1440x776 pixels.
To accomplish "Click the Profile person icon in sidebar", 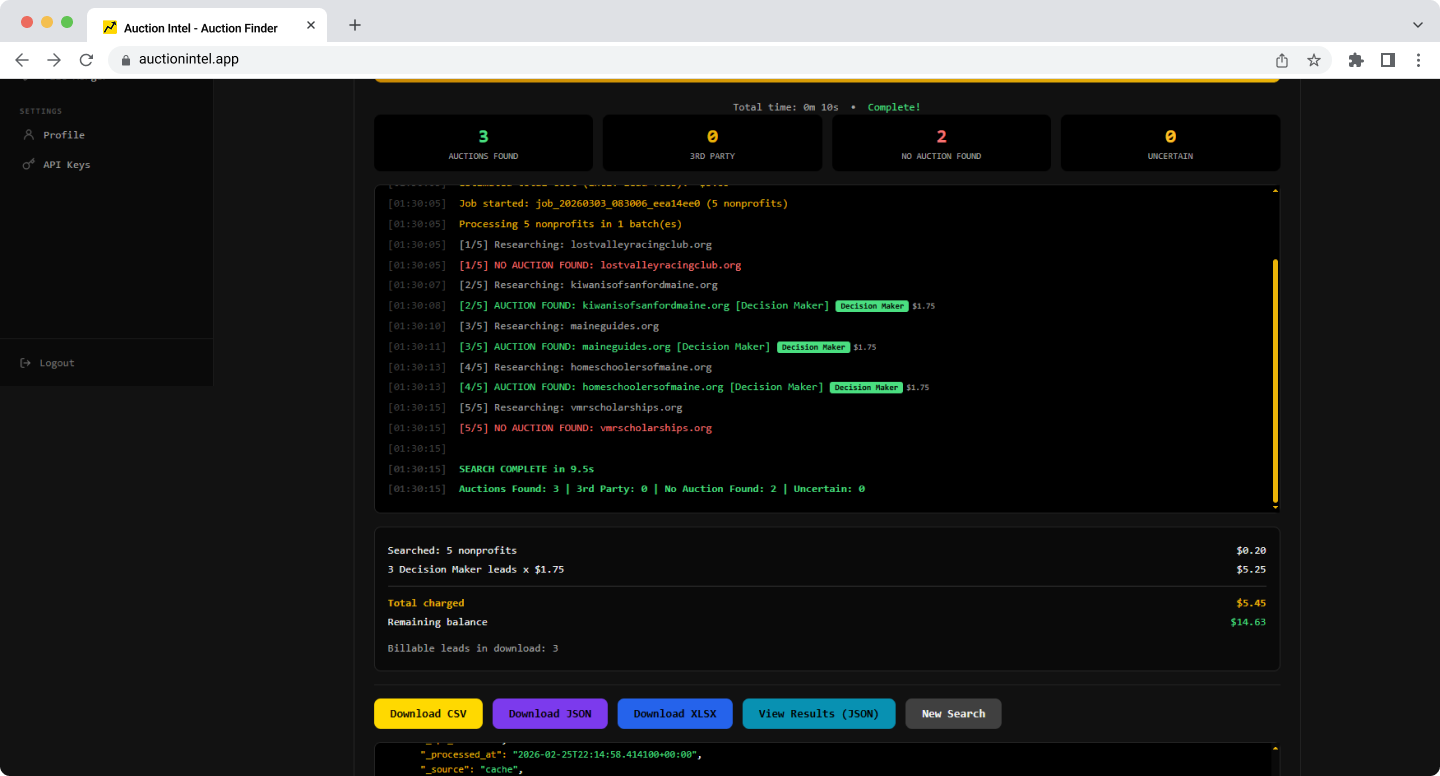I will (x=28, y=135).
